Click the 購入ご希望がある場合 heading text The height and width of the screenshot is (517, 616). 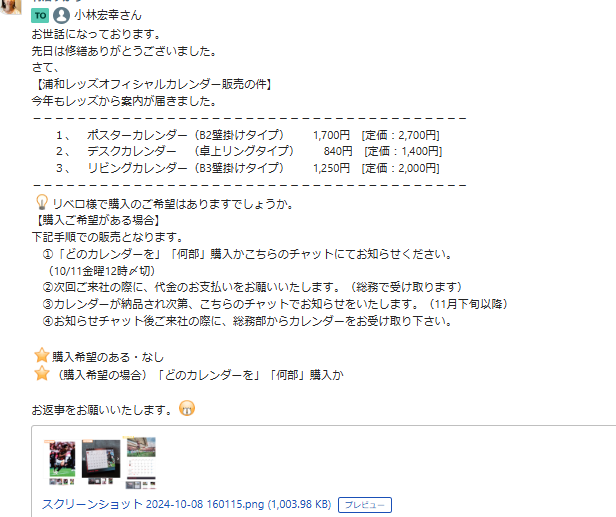[x=98, y=220]
